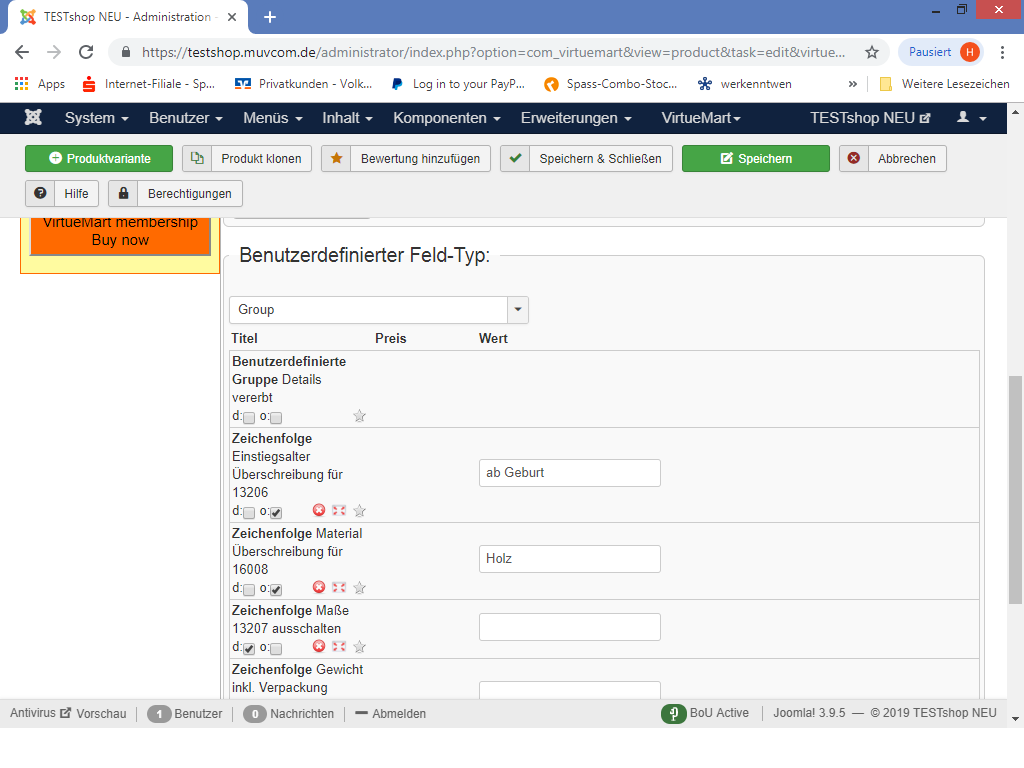This screenshot has height=768, width=1024.
Task: Uncheck the 'd' checkbox in Maße row
Action: pos(249,649)
